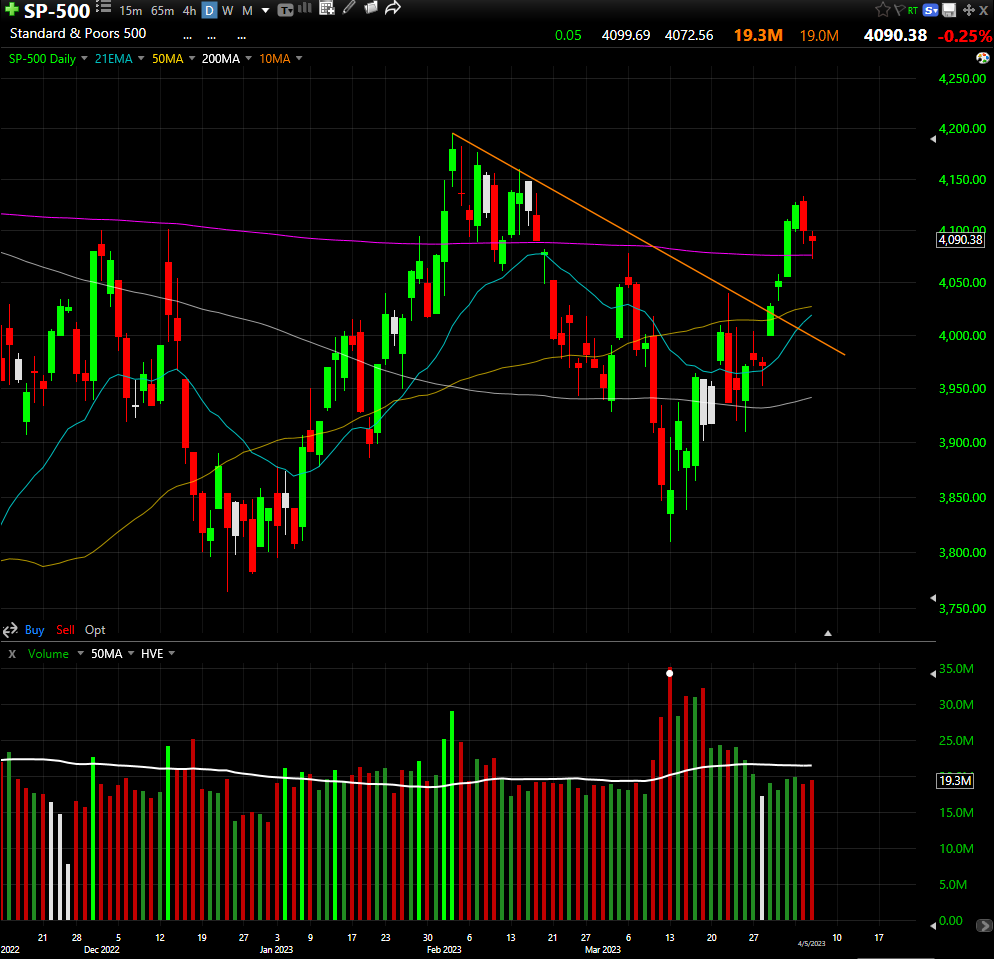
Task: Click the Volume indicator label
Action: point(48,654)
